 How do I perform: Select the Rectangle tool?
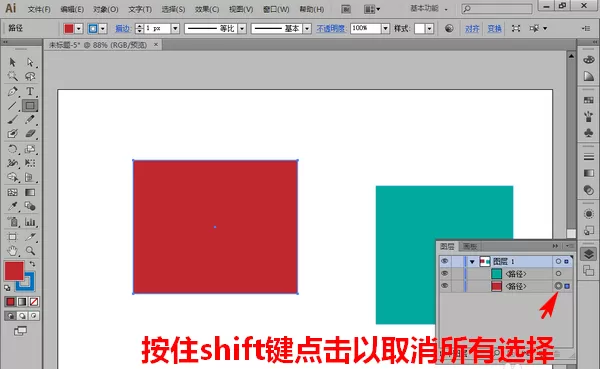tap(30, 105)
